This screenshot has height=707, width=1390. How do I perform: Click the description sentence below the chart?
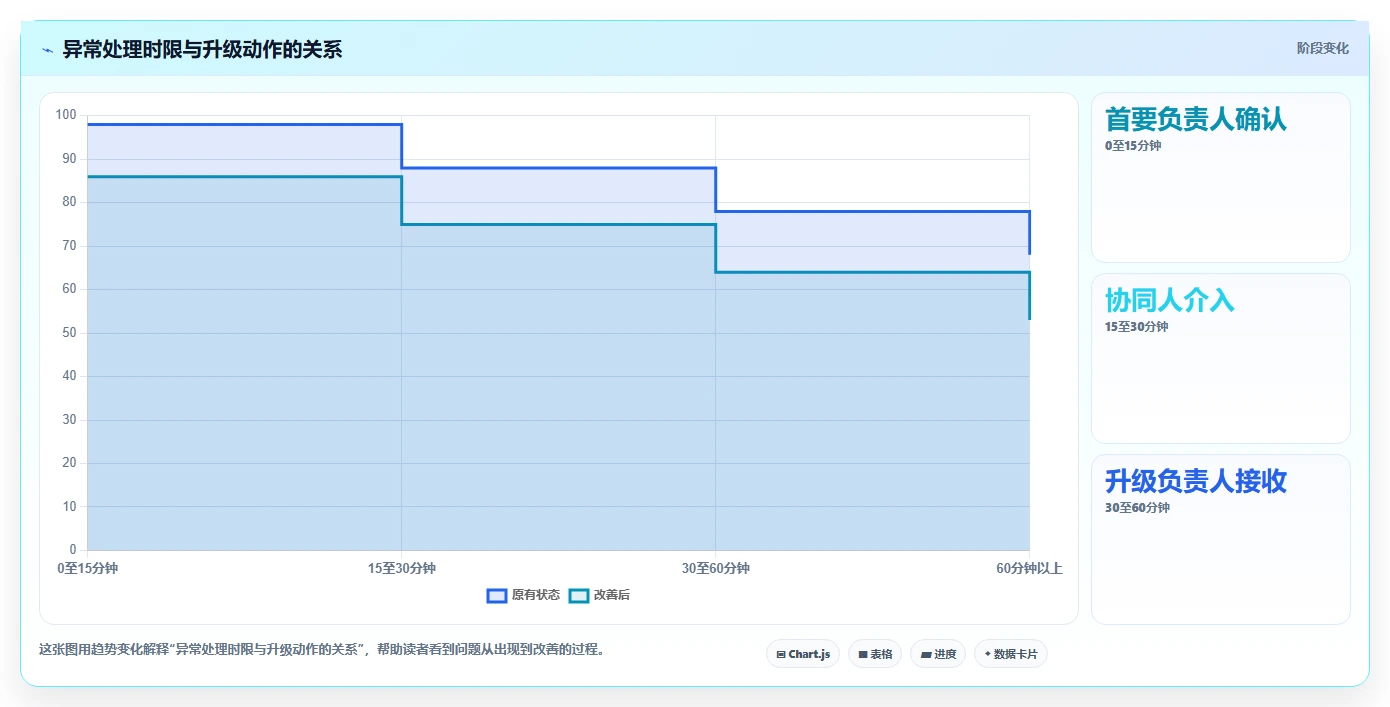point(322,649)
